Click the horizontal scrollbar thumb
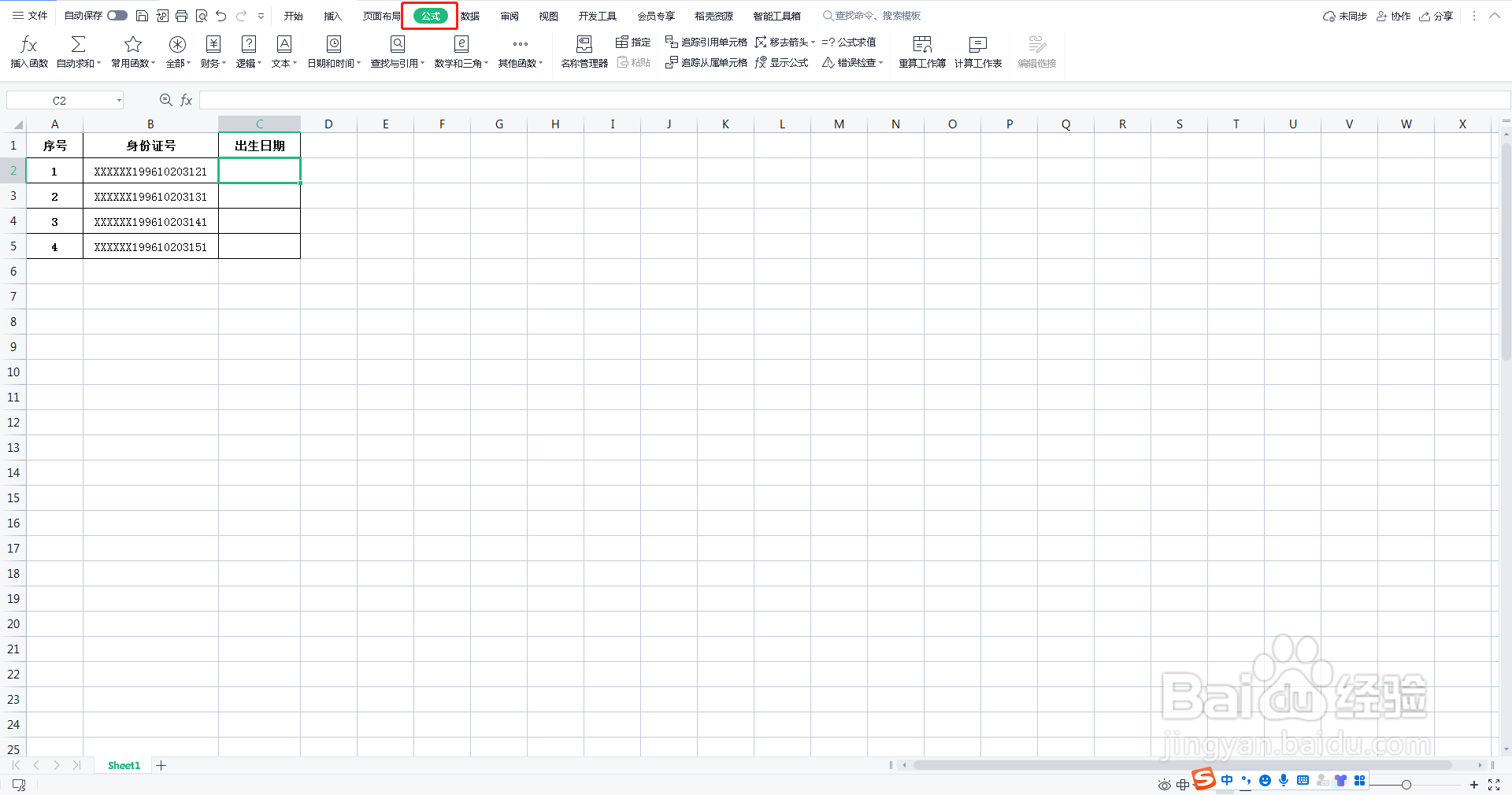Screen dimensions: 1512x795 pyautogui.click(x=1181, y=765)
